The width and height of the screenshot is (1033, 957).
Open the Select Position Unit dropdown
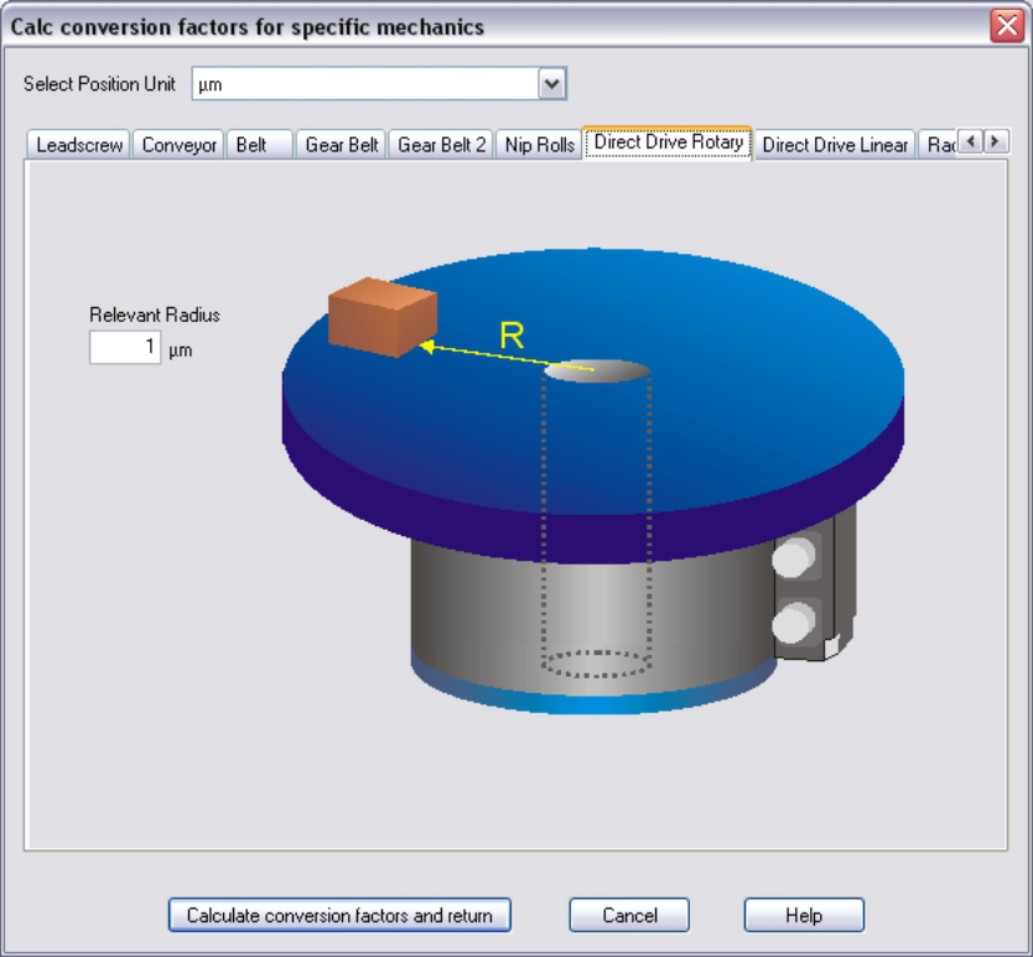pos(552,85)
